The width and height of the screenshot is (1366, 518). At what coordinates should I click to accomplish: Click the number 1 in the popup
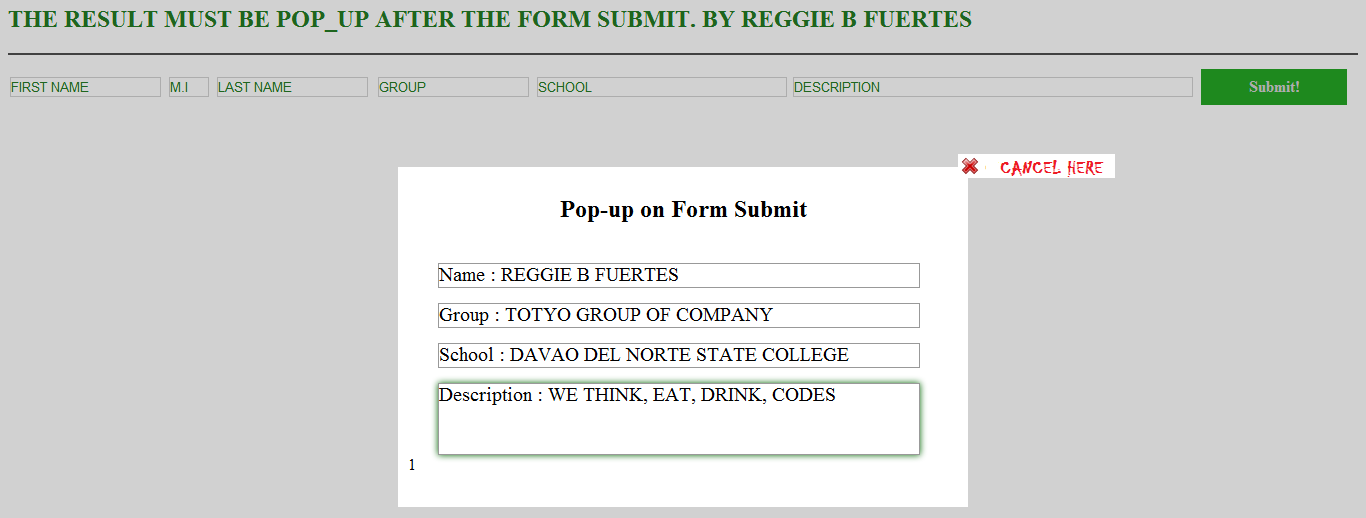(x=412, y=465)
